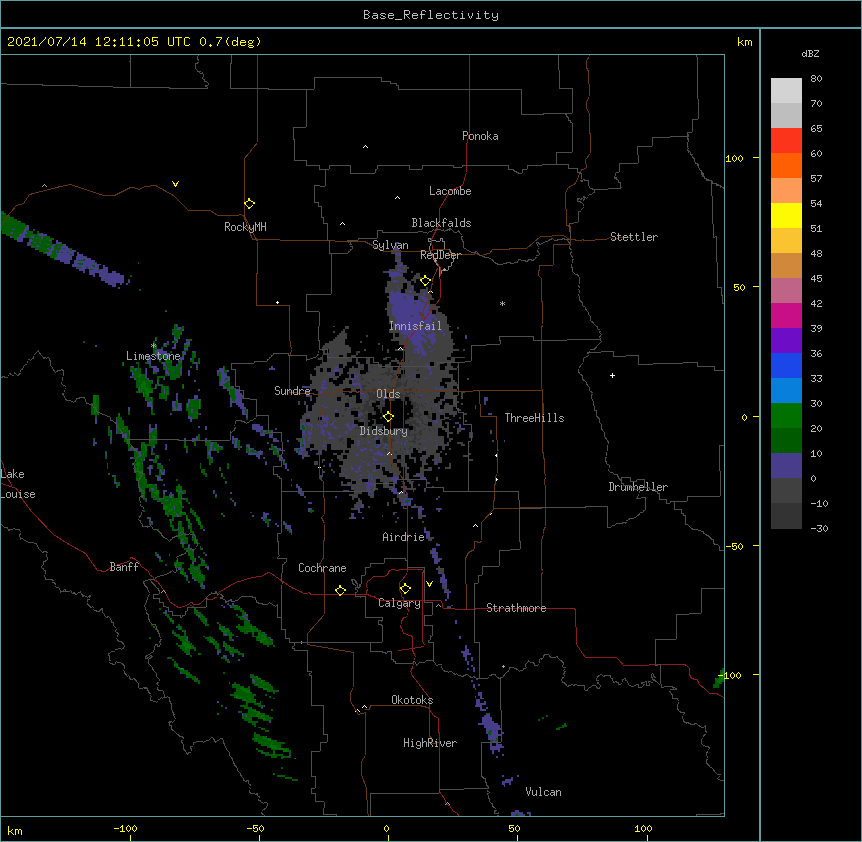
Task: Click the Okotoks town label
Action: [412, 700]
